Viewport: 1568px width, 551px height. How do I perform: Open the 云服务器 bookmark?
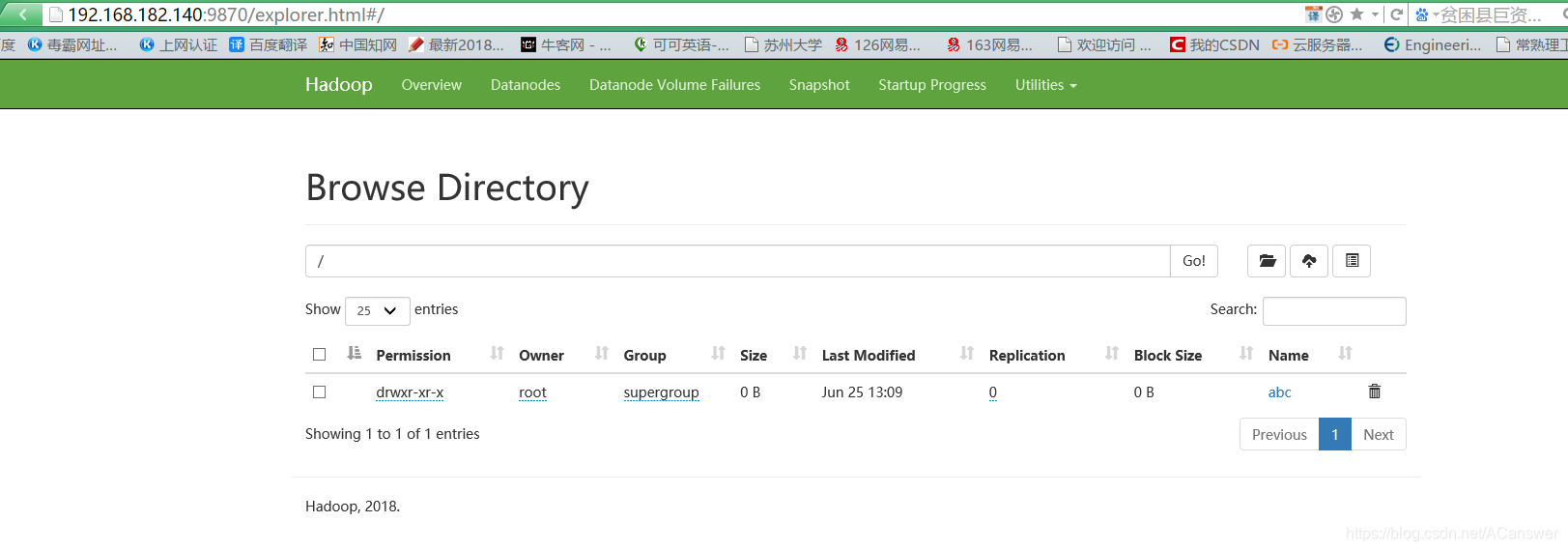point(1317,44)
